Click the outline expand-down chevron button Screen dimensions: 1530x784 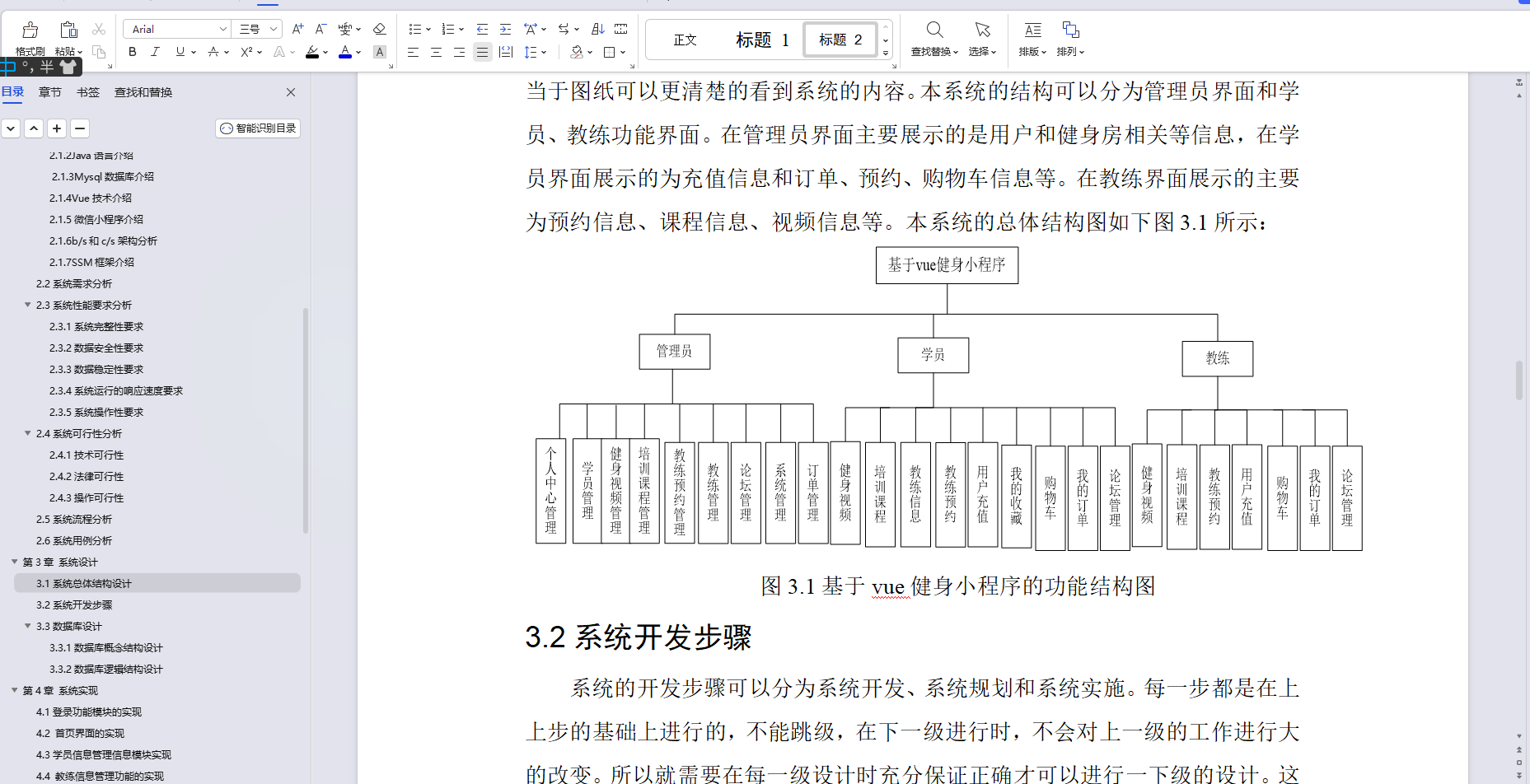click(11, 128)
